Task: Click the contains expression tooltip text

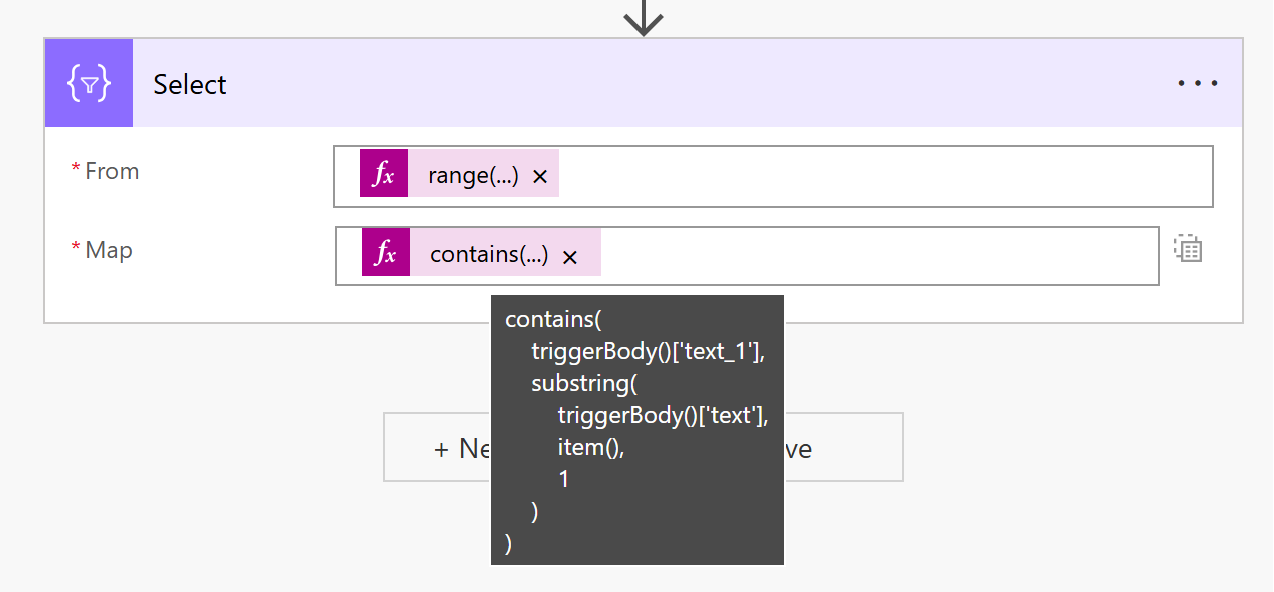Action: (637, 430)
